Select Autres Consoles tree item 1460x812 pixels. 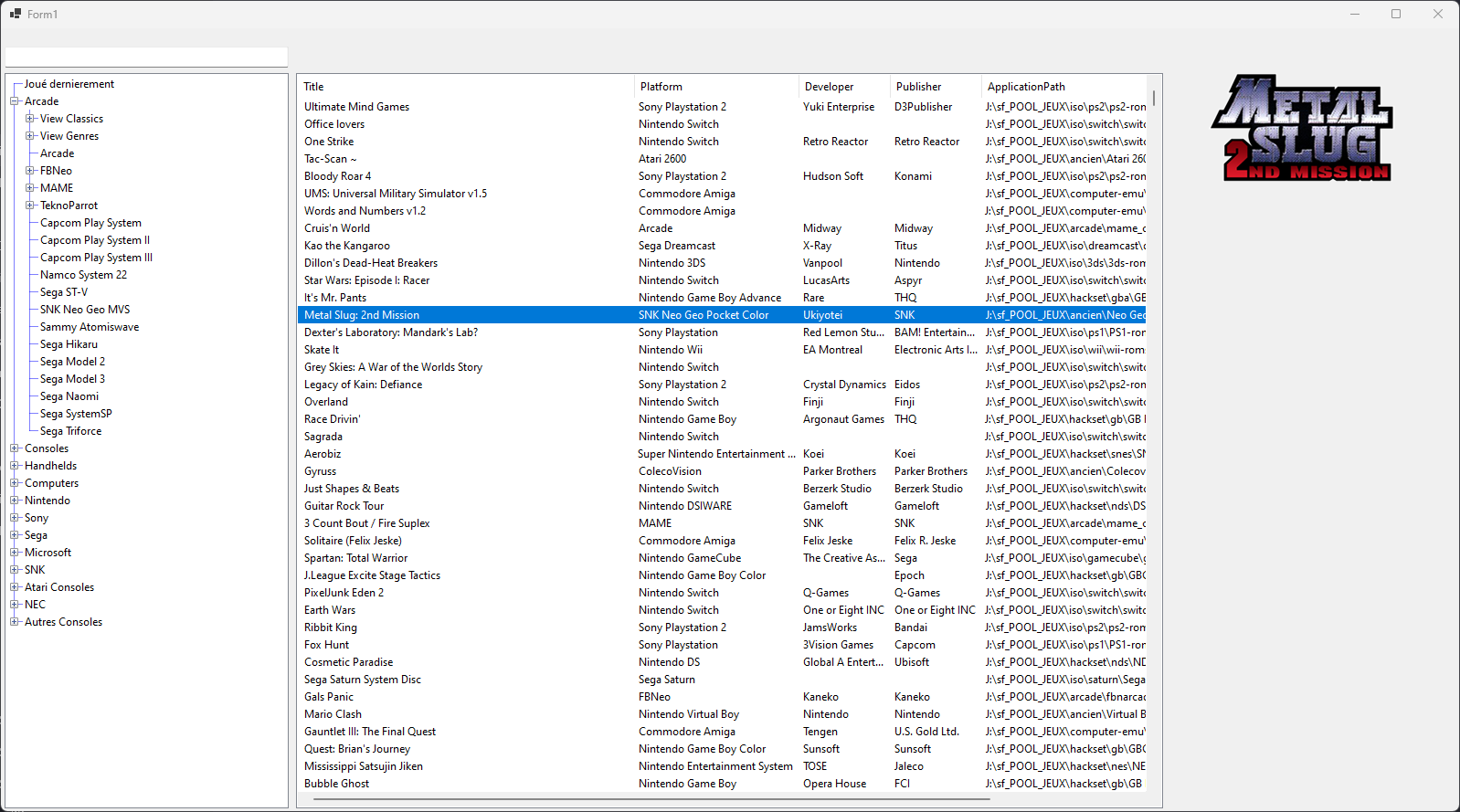click(63, 622)
